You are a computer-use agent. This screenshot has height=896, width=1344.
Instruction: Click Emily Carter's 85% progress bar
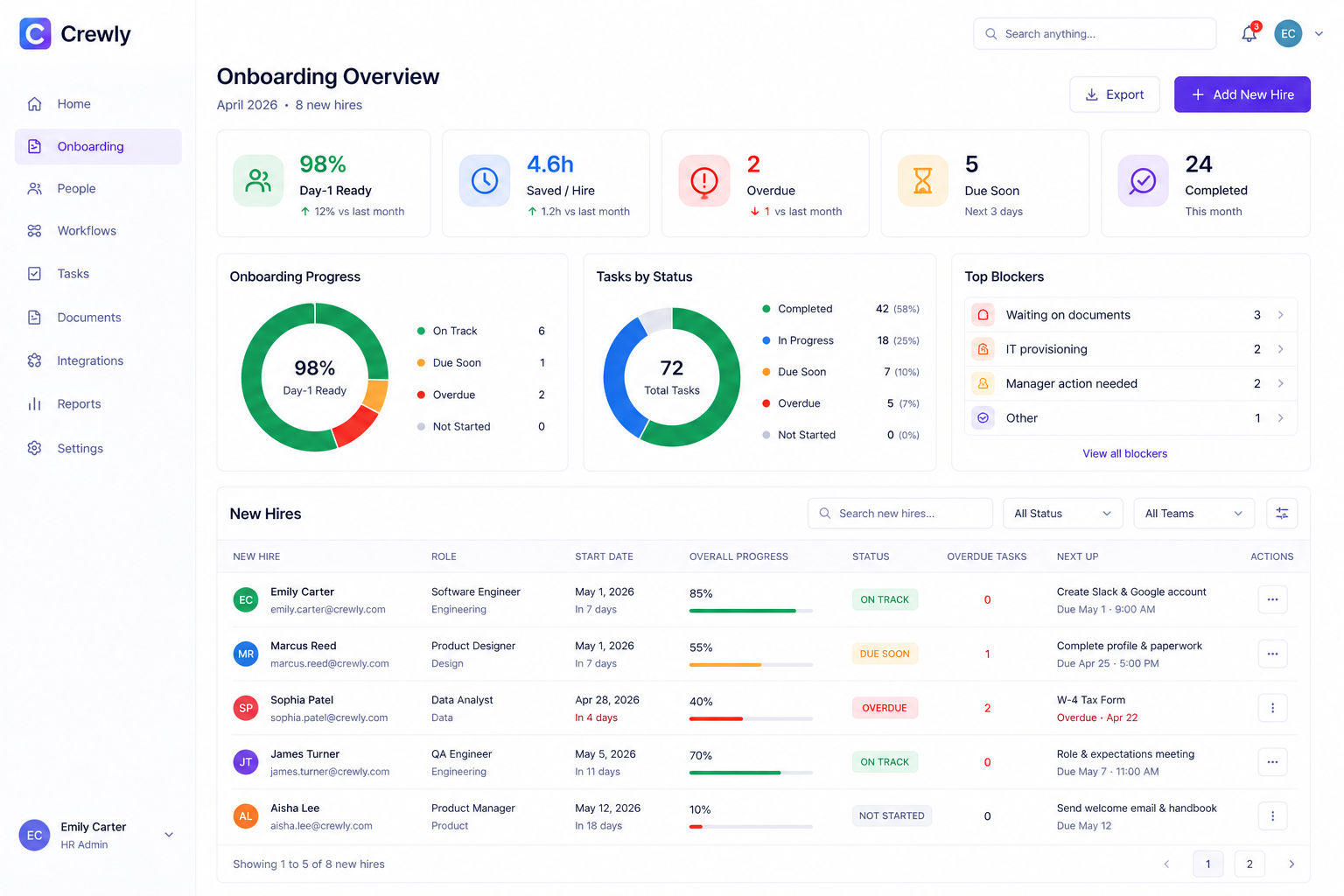(751, 611)
